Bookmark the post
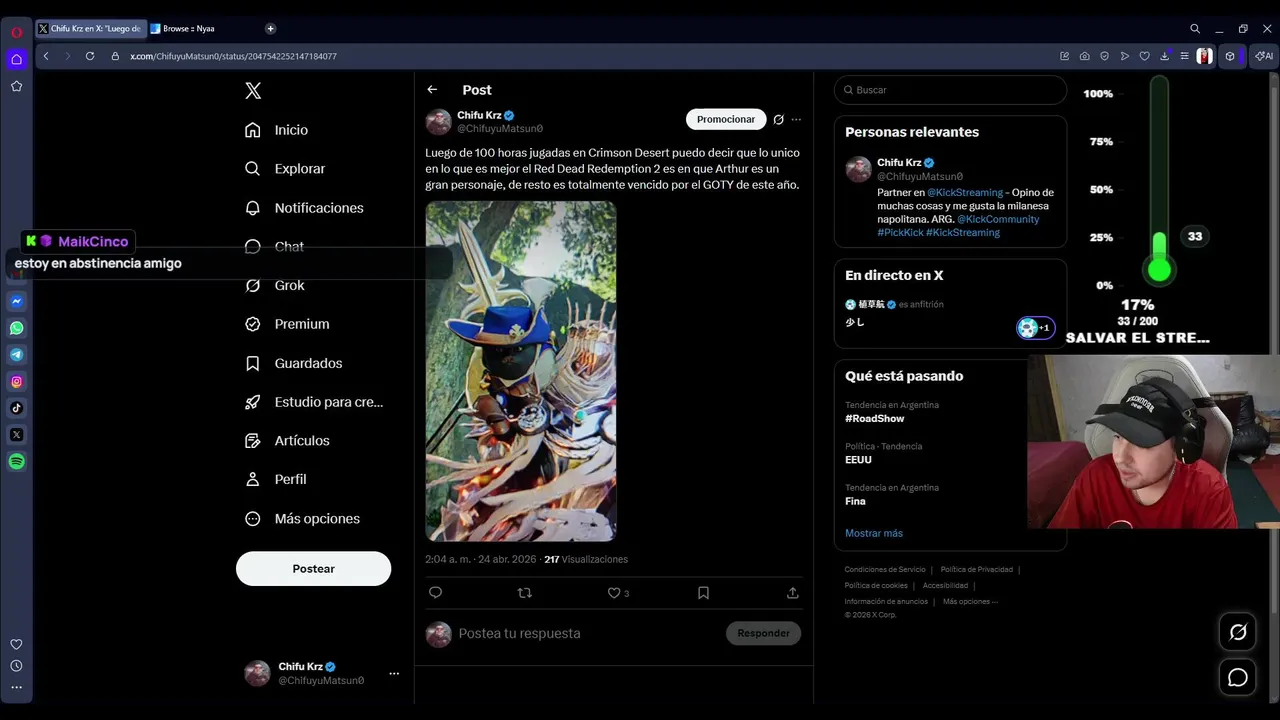 point(703,593)
